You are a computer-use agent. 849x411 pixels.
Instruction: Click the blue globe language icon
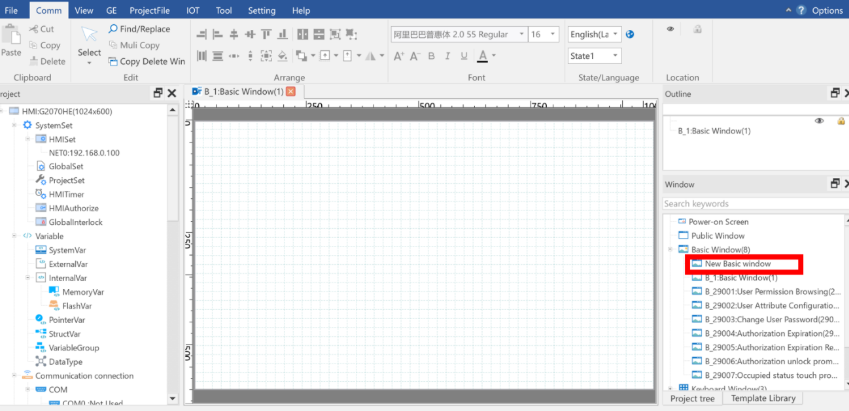pyautogui.click(x=630, y=34)
